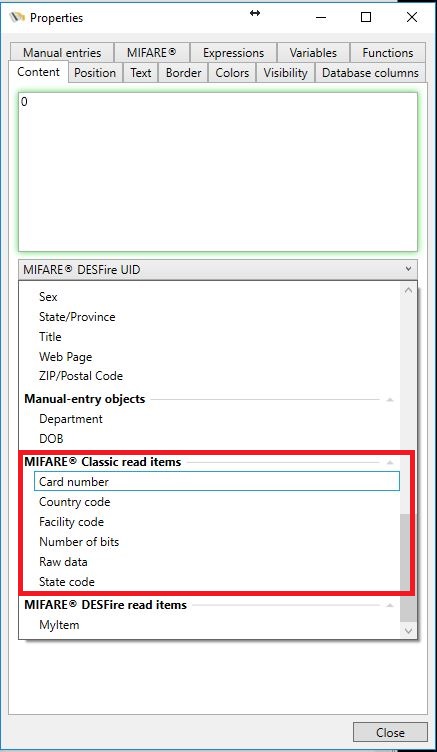Collapse the MIFARE Classic read items group
437x752 pixels.
click(x=390, y=462)
